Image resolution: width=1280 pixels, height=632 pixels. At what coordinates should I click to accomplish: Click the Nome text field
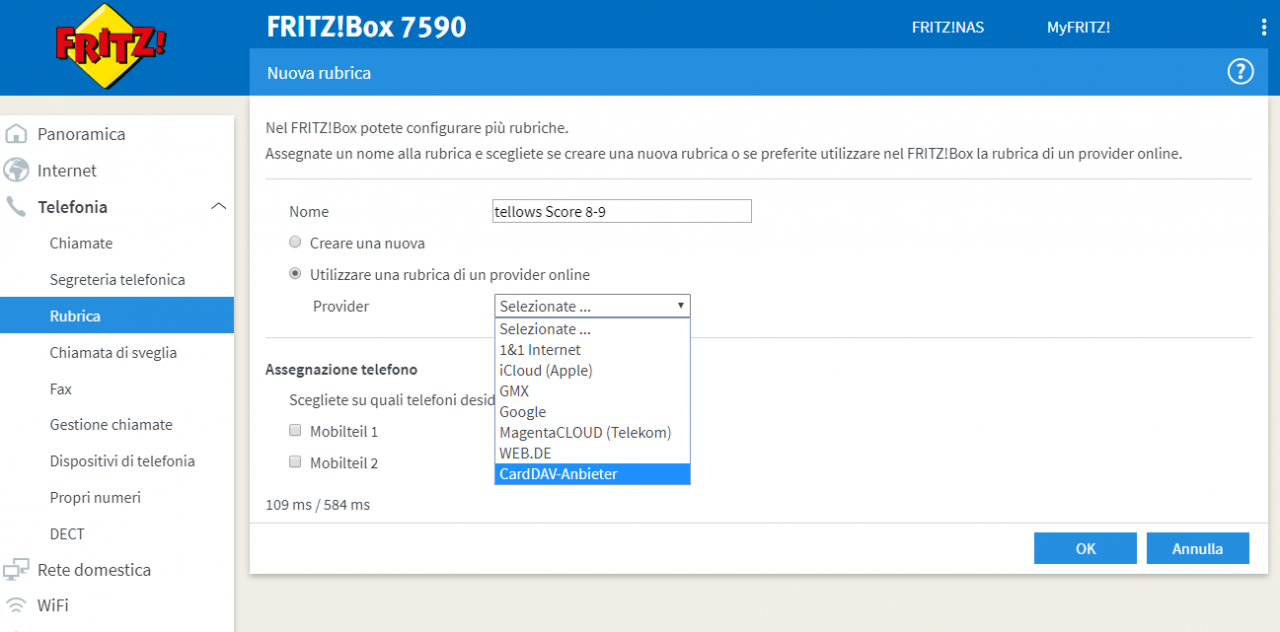point(622,212)
